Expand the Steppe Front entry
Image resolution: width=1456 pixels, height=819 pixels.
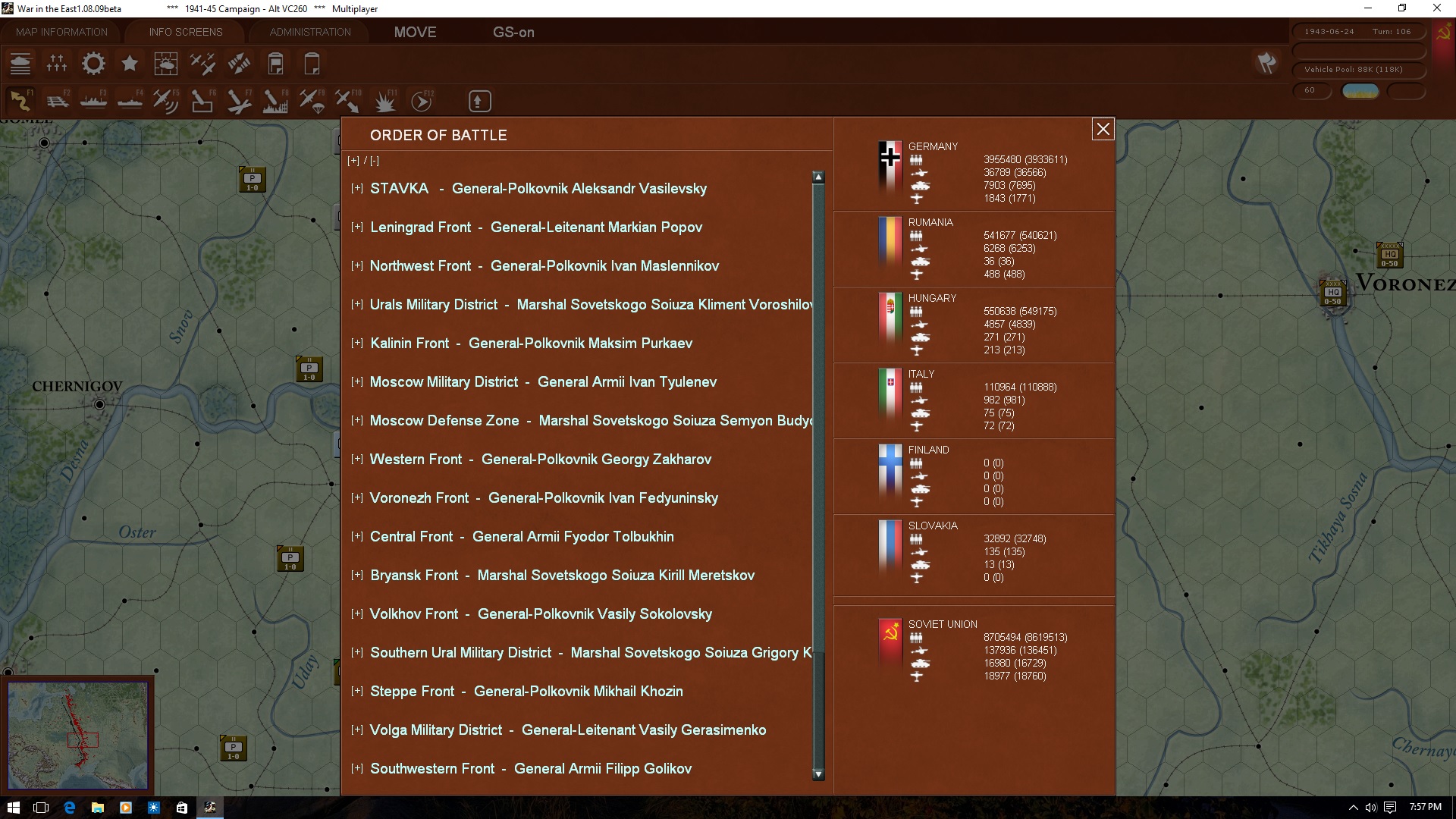click(356, 691)
